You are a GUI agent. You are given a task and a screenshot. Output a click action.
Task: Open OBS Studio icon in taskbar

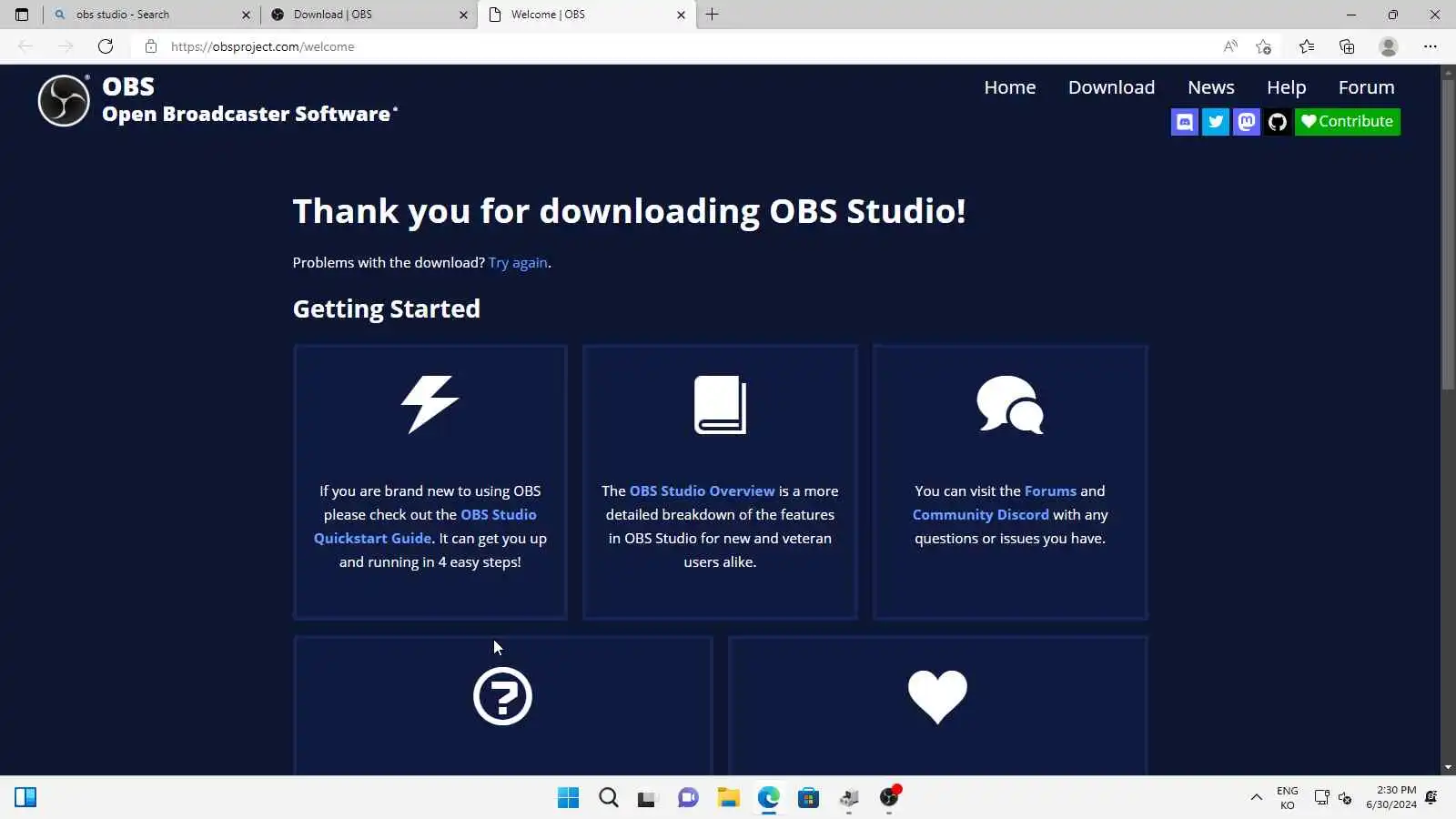click(889, 798)
